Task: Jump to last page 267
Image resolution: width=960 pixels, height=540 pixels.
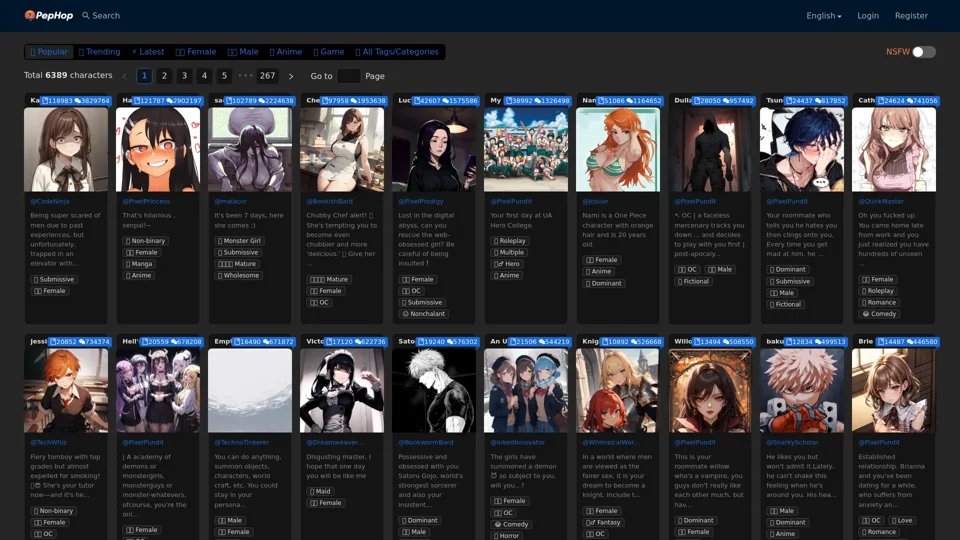Action: [x=268, y=76]
